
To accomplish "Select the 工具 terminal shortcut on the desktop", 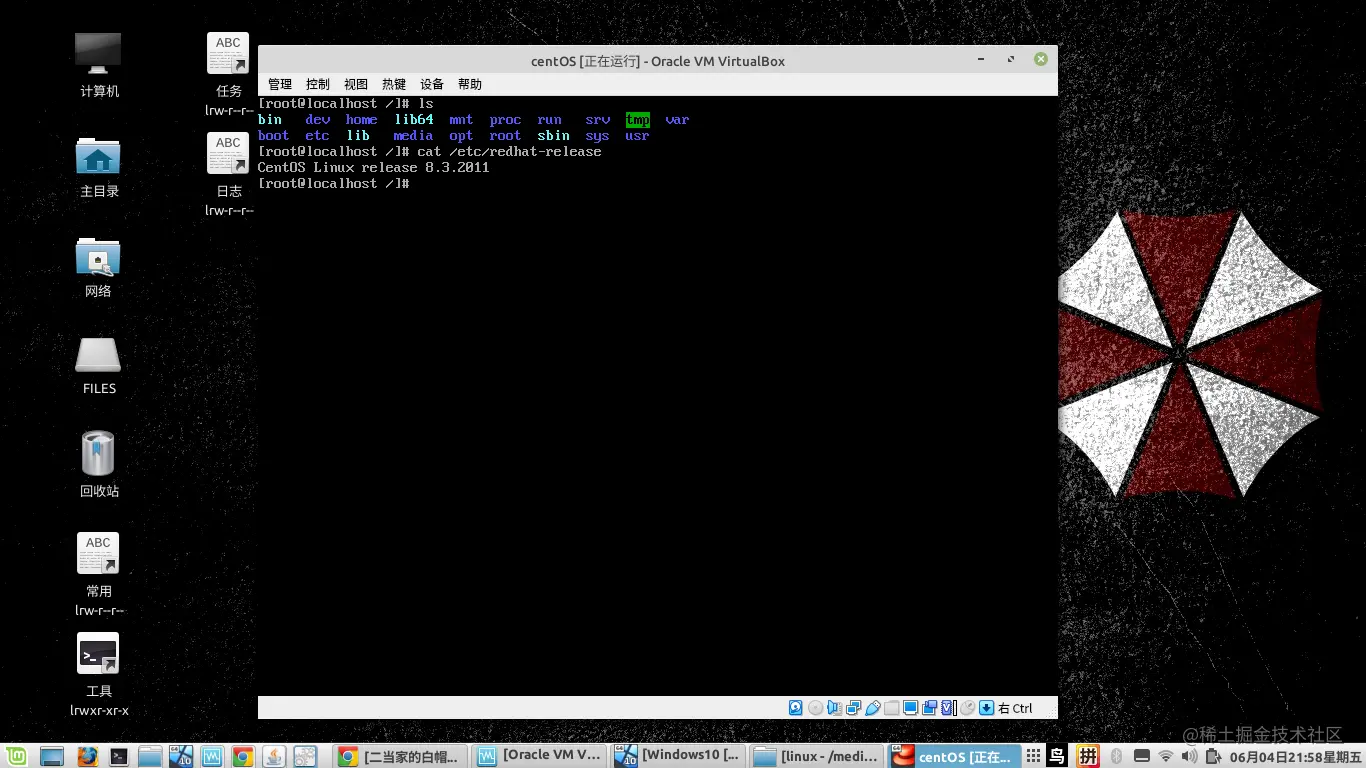I will pos(99,674).
